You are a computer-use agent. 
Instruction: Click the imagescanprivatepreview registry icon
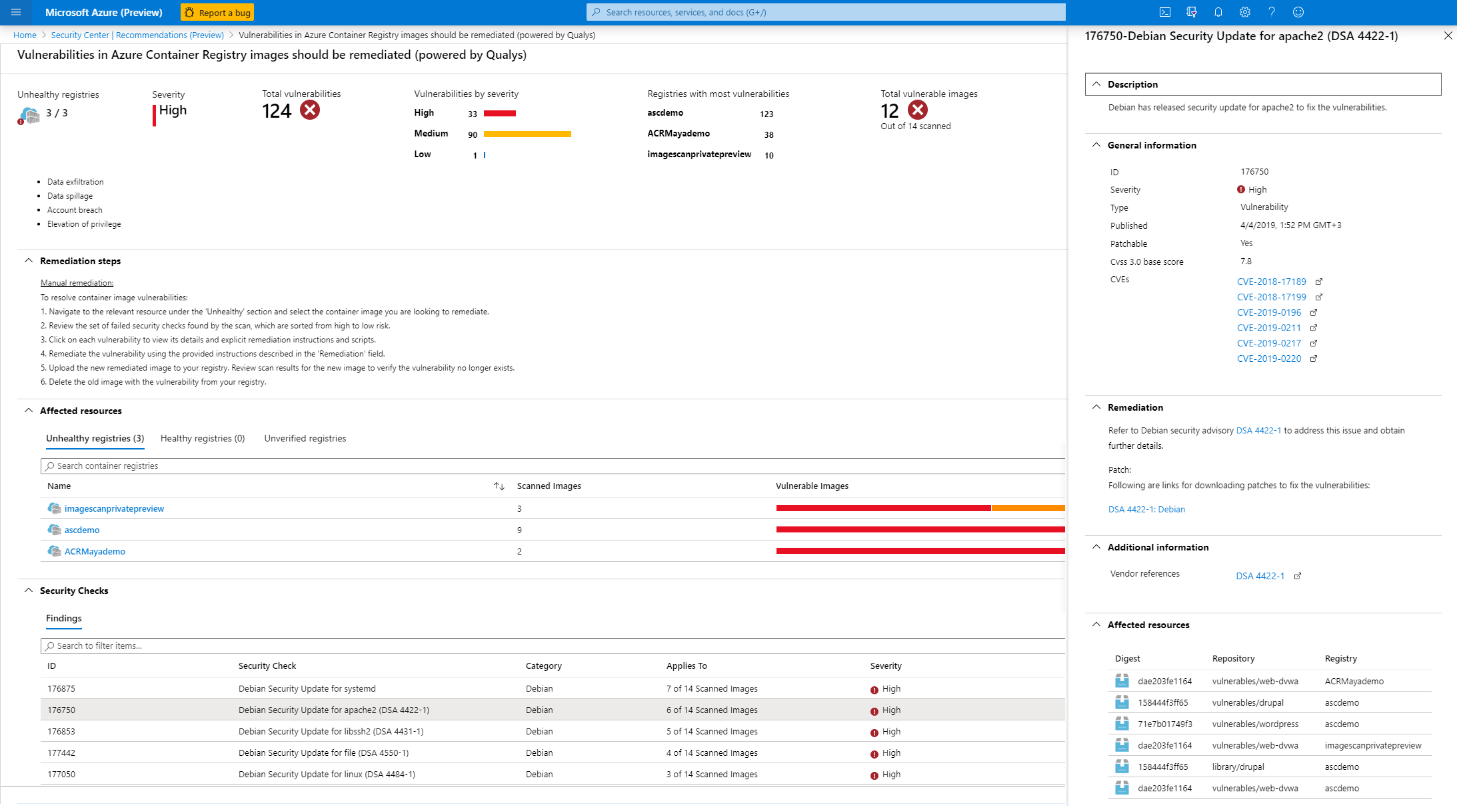click(54, 508)
